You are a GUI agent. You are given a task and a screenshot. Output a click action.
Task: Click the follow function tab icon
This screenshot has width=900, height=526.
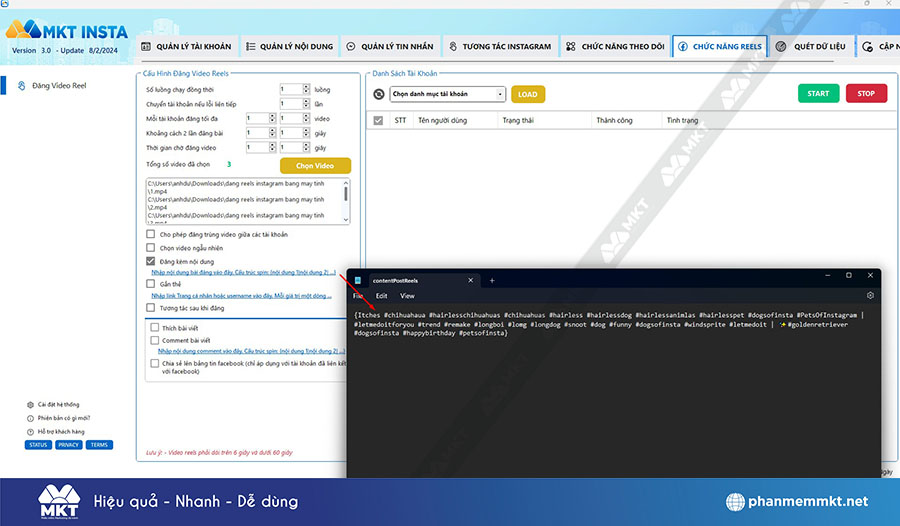tap(571, 47)
